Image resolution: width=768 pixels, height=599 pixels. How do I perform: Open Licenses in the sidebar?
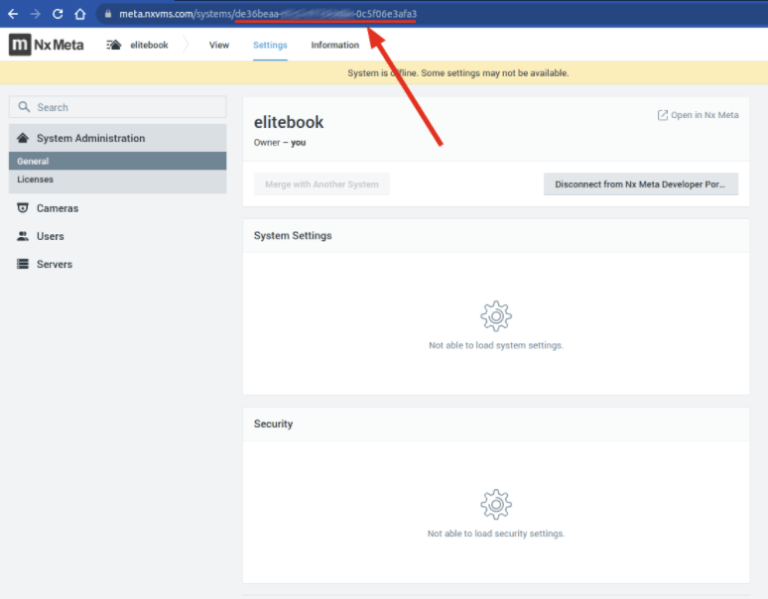pyautogui.click(x=118, y=179)
